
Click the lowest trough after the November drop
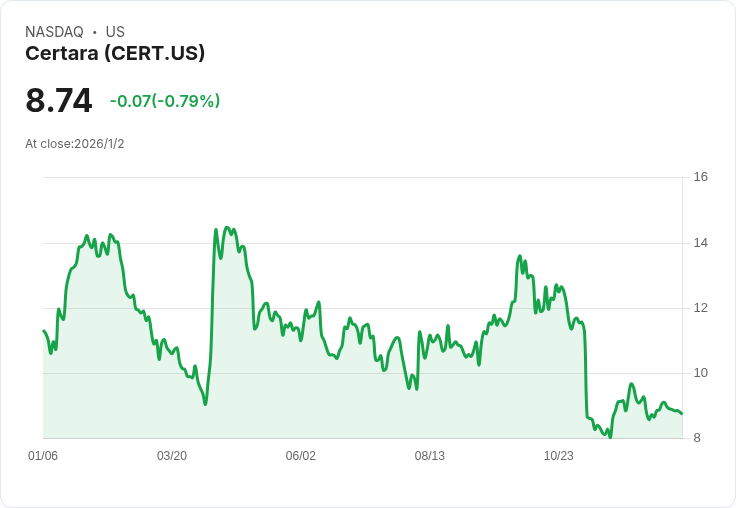610,437
